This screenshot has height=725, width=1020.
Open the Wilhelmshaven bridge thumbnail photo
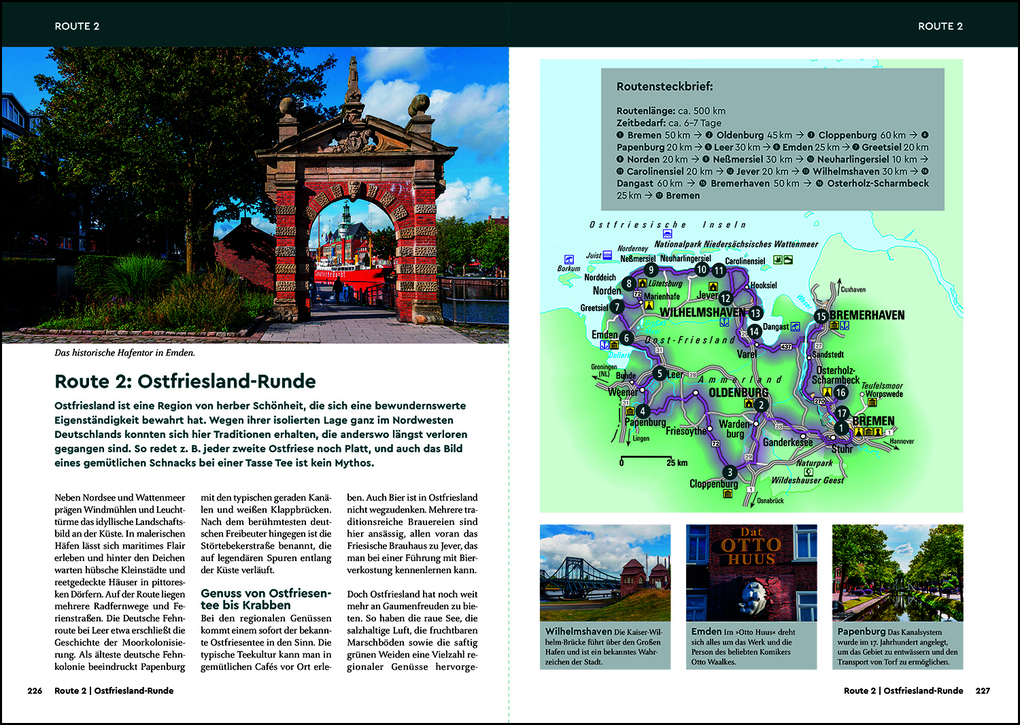(x=605, y=572)
